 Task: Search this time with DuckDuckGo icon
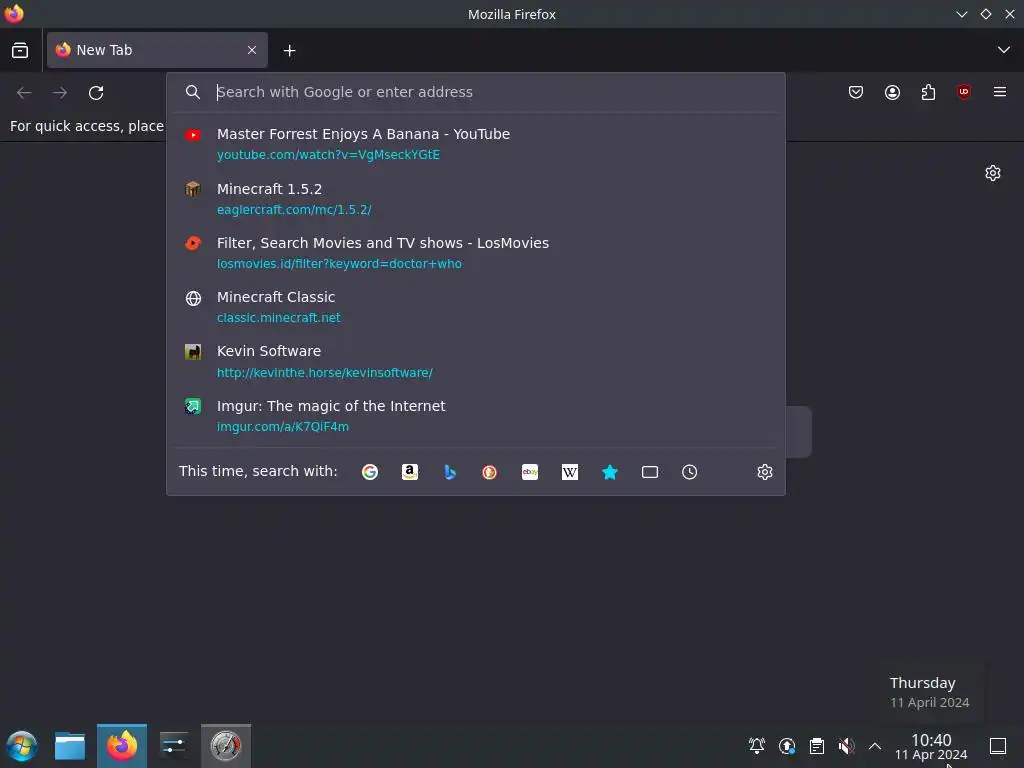[x=489, y=472]
